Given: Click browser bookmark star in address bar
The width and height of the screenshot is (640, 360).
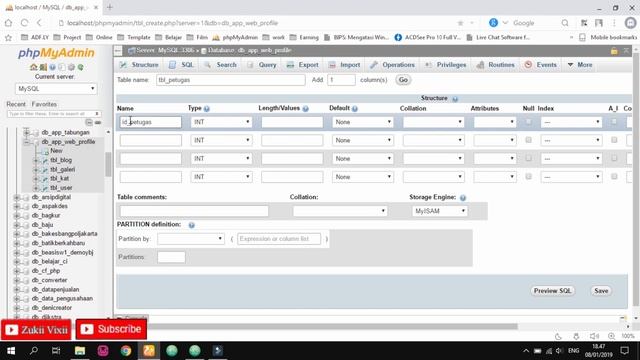Looking at the screenshot, I should [460, 23].
